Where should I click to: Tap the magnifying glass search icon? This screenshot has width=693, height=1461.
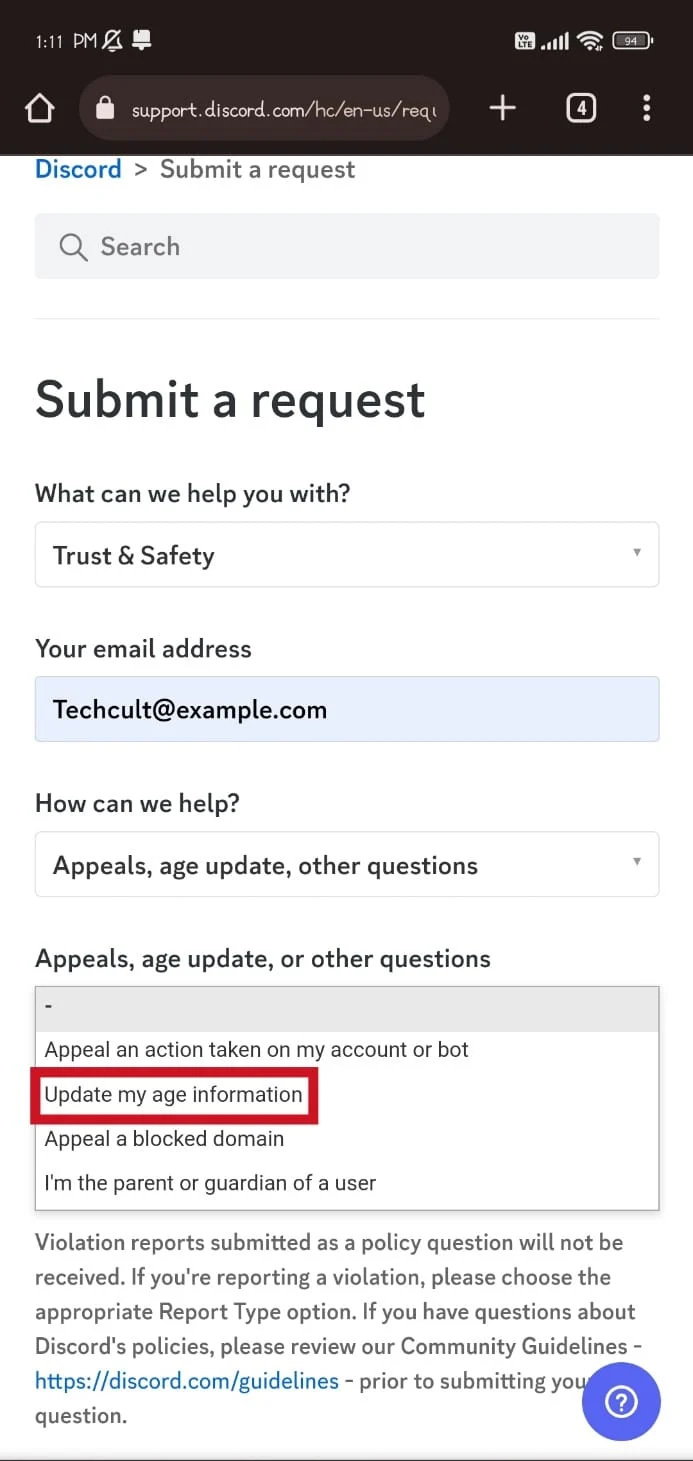[x=73, y=247]
